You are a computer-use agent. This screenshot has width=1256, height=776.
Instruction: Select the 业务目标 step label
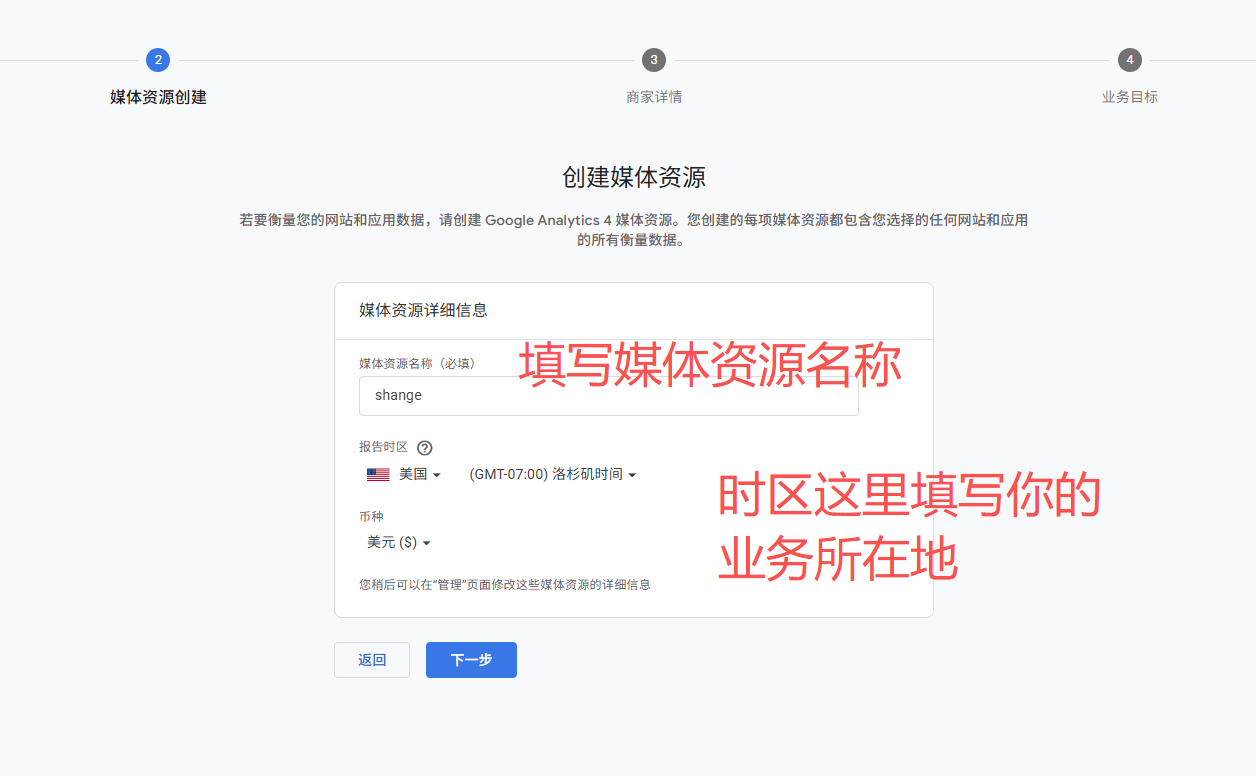(1130, 97)
